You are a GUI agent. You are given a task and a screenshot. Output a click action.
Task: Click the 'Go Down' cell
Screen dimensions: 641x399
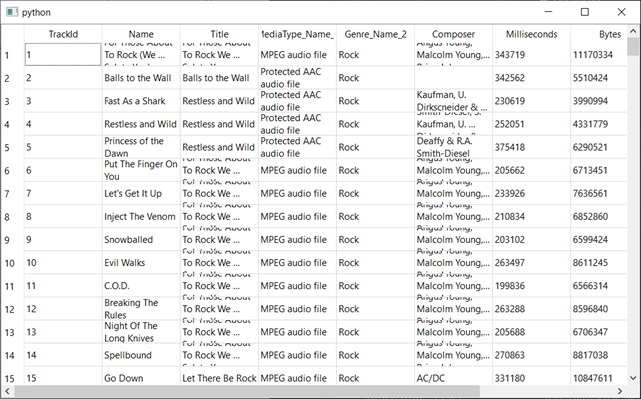click(141, 376)
